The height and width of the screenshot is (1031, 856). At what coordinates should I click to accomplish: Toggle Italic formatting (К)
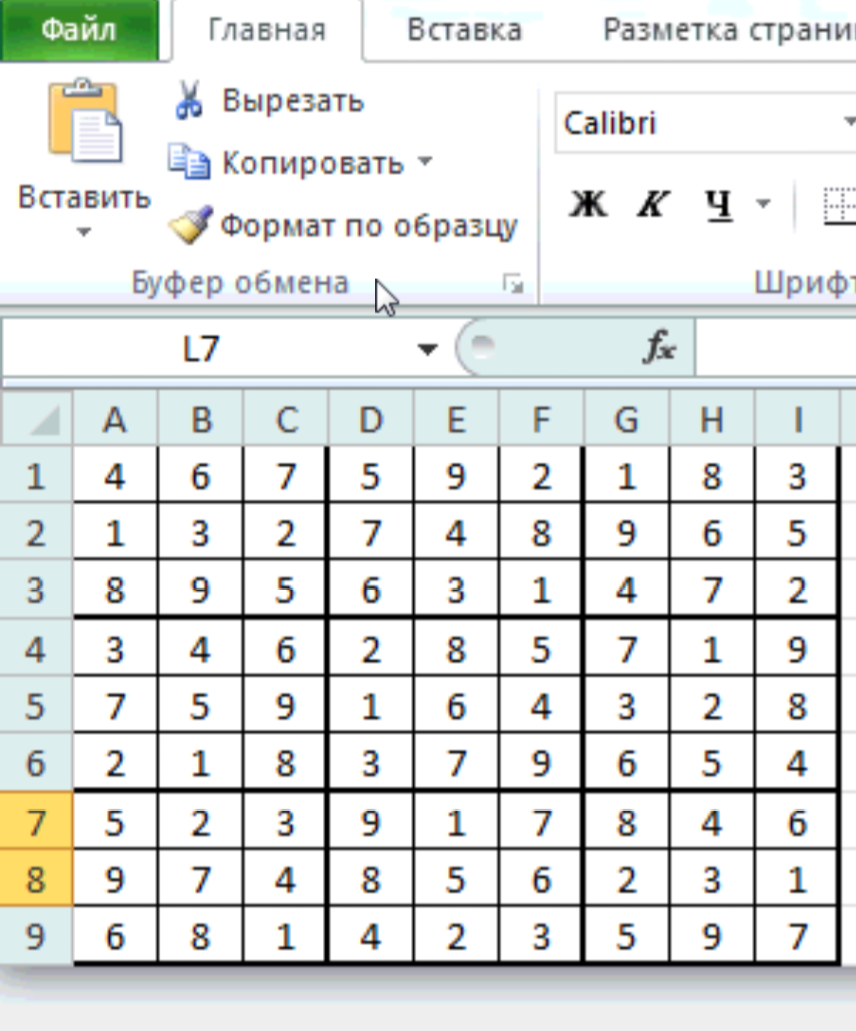click(x=652, y=205)
